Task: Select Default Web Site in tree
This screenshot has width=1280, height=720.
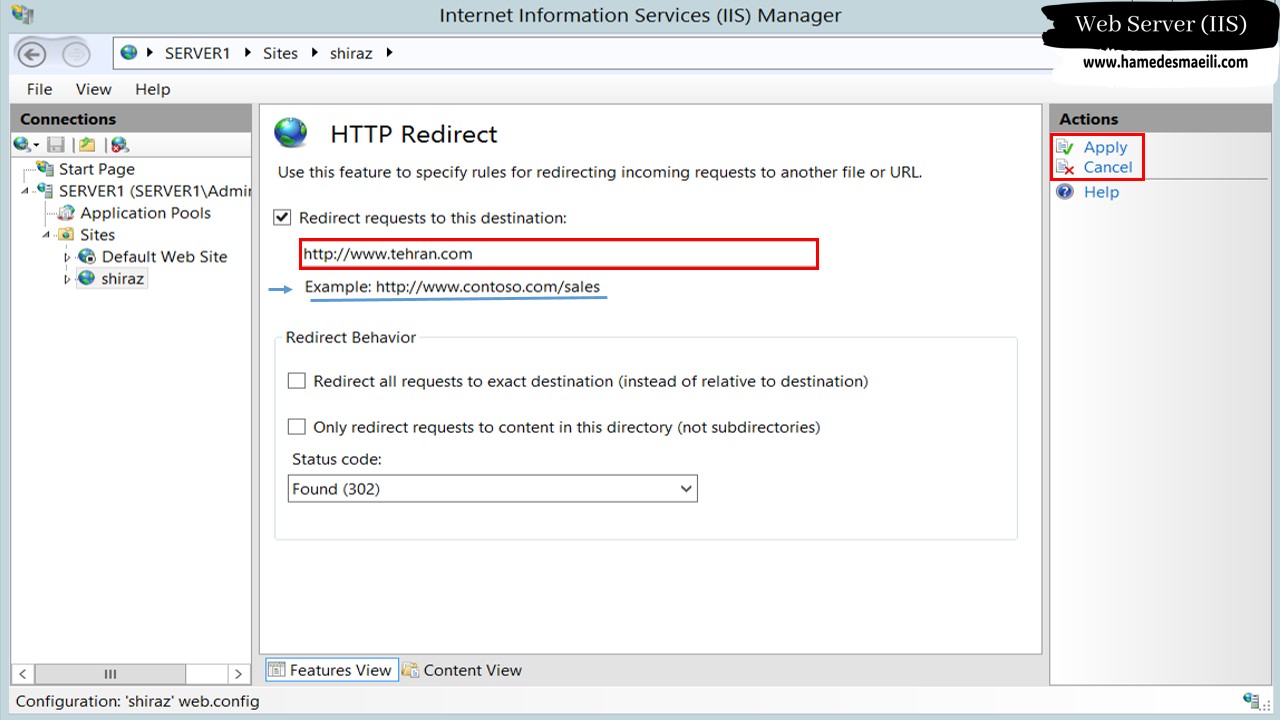Action: click(x=164, y=257)
